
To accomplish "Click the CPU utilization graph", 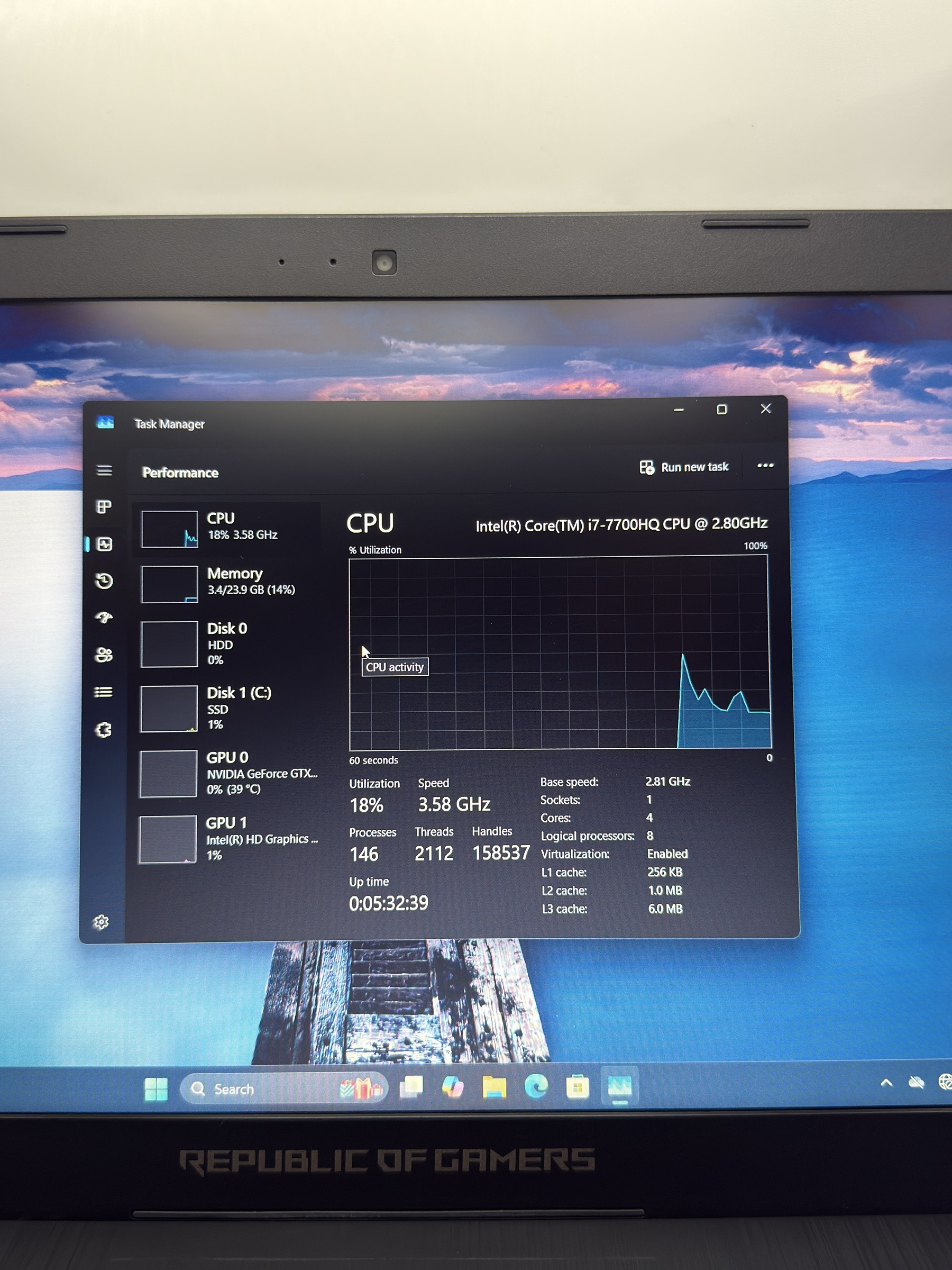I will 559,652.
